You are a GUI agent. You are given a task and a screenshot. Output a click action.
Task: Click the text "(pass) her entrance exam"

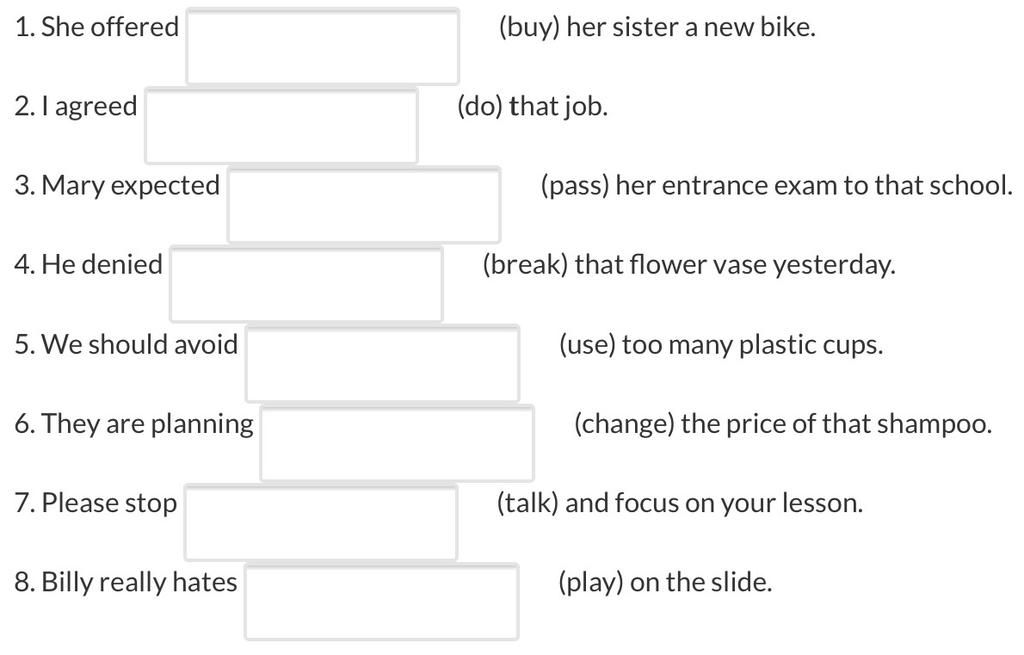[688, 186]
